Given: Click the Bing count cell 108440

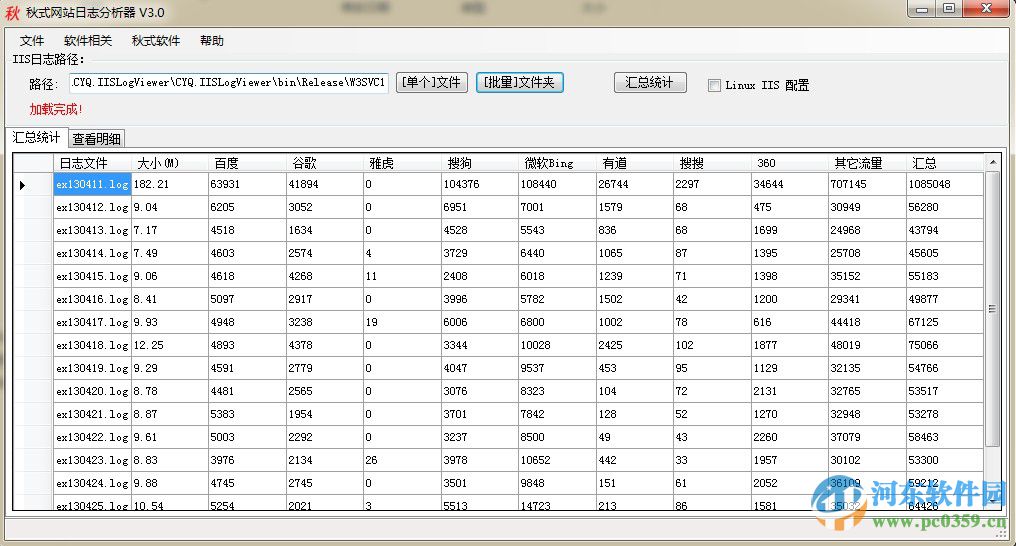Looking at the screenshot, I should tap(557, 185).
